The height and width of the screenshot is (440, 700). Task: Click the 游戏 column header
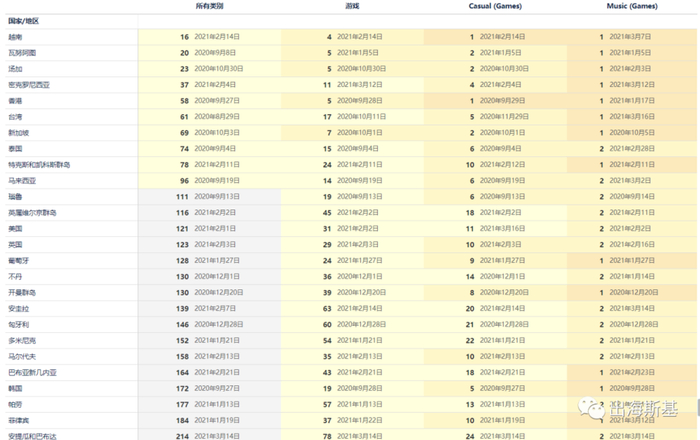coord(352,6)
